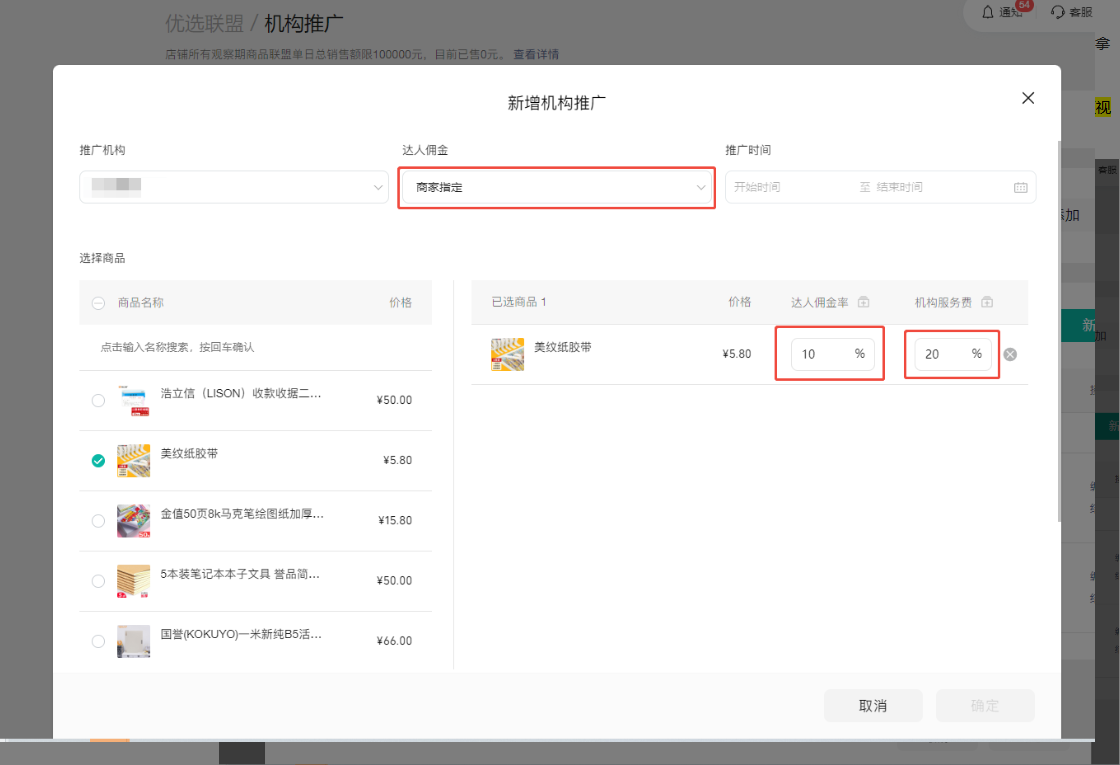Uncheck the 美纹纸胶带 product checkbox
The height and width of the screenshot is (765, 1120).
[98, 461]
